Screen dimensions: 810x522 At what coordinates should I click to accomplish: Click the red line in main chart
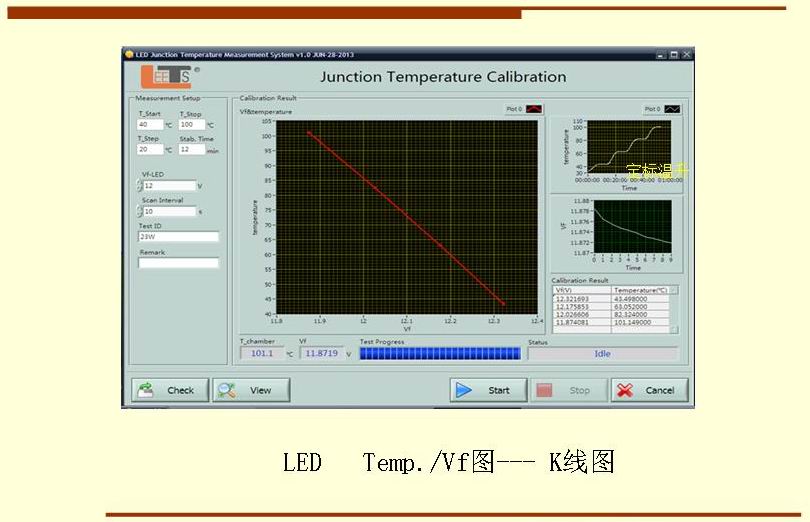[x=406, y=218]
